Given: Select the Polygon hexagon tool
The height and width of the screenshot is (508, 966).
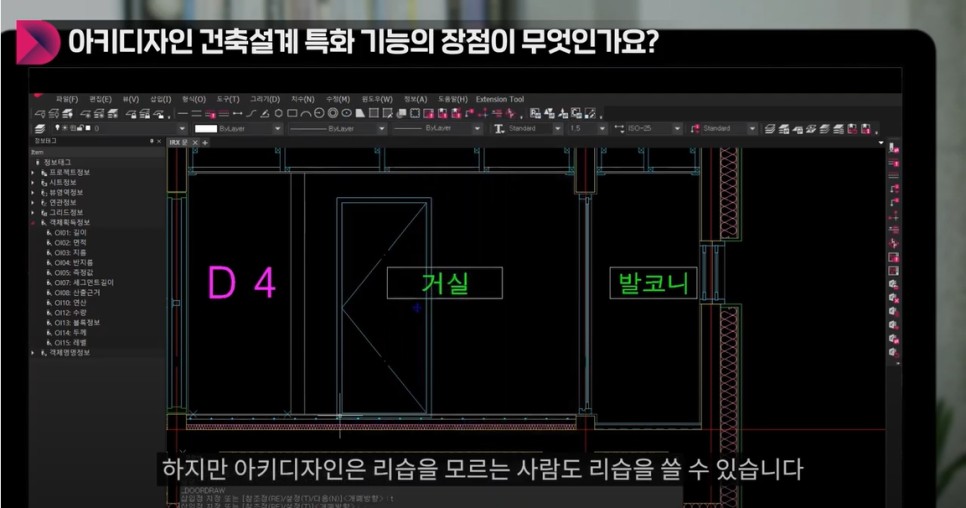Looking at the screenshot, I should pyautogui.click(x=278, y=113).
